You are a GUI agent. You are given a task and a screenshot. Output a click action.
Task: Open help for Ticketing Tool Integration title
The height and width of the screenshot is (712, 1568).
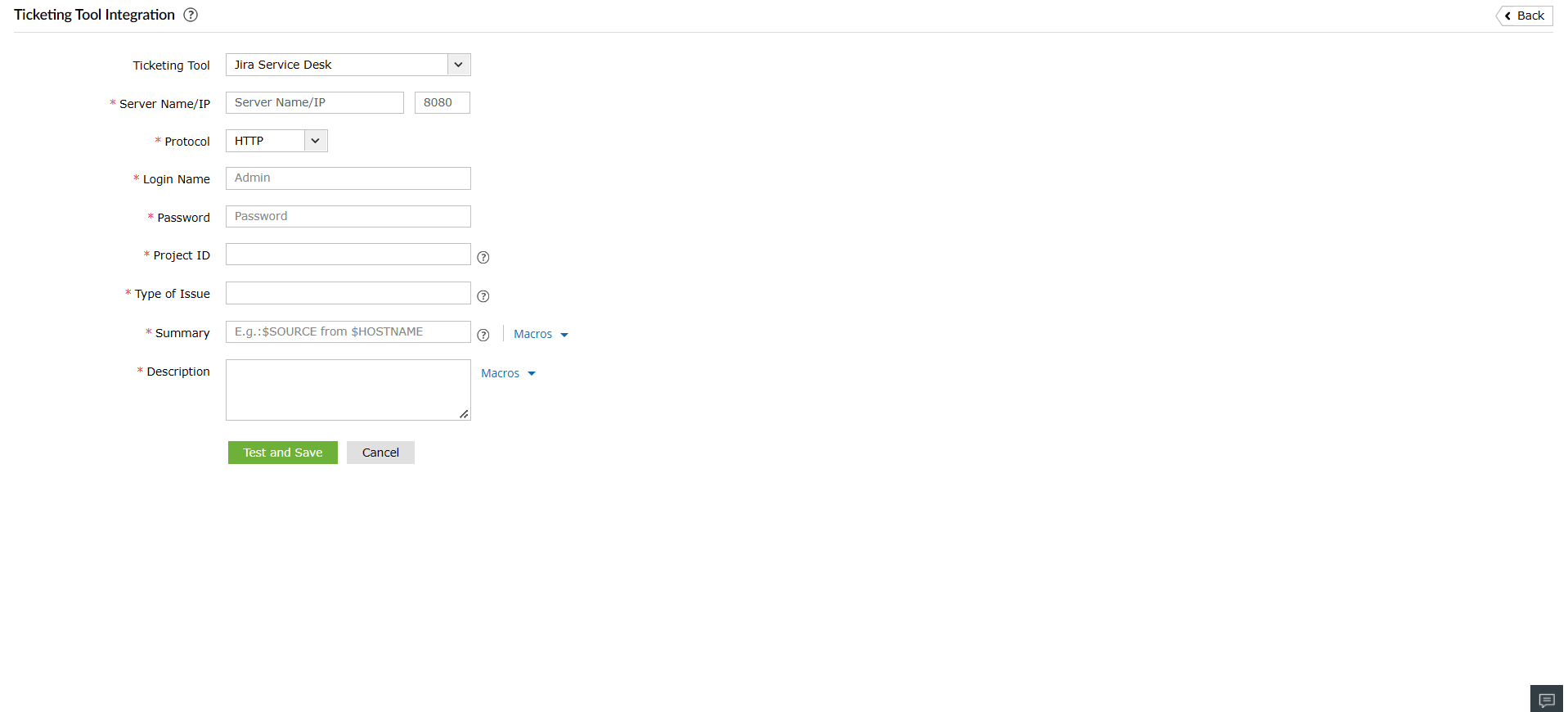pos(191,15)
